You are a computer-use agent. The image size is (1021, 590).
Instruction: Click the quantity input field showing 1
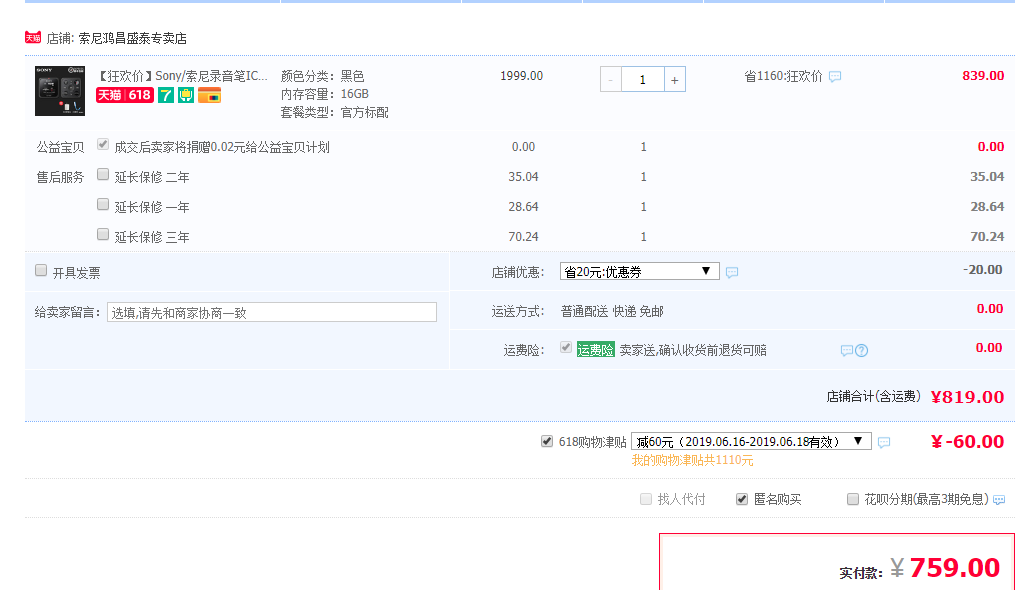[x=643, y=79]
